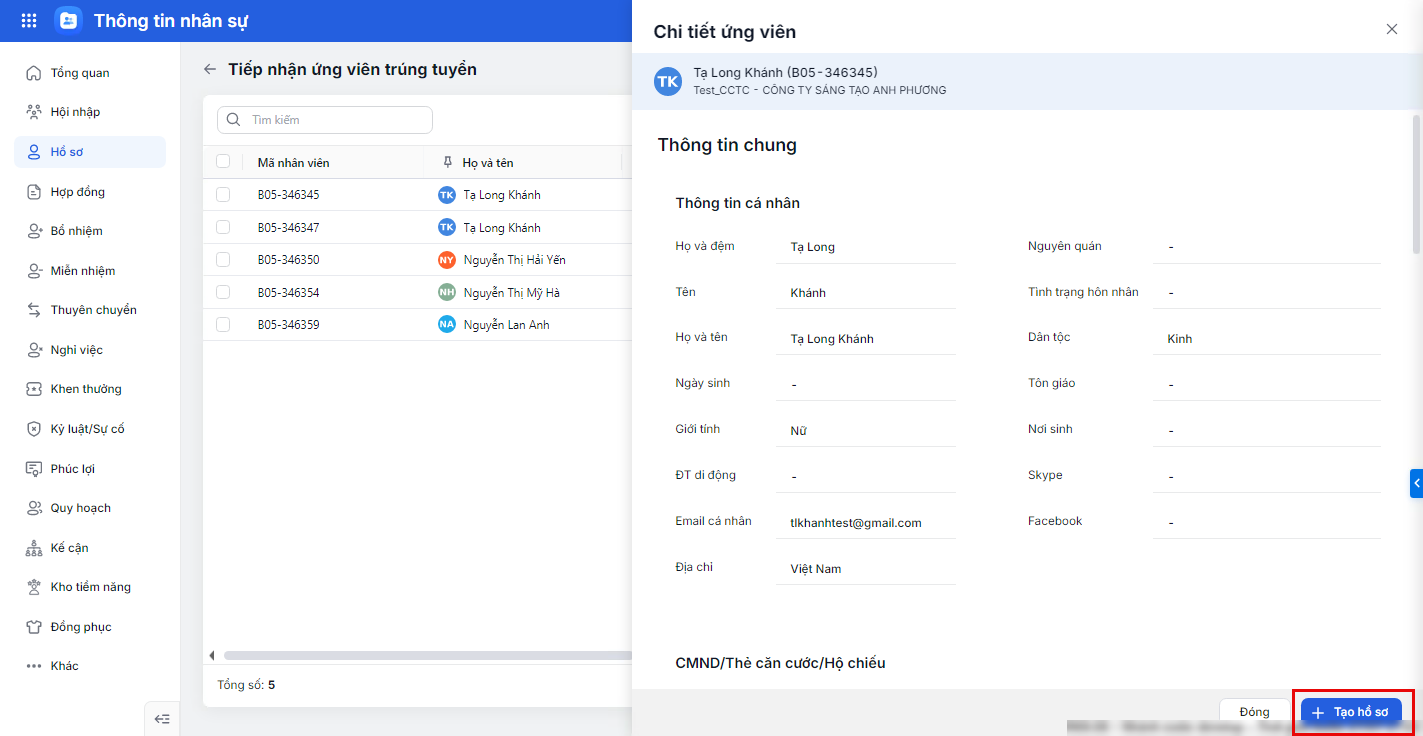Click the Tạo hồ sơ button
This screenshot has height=736, width=1423.
pos(1351,712)
